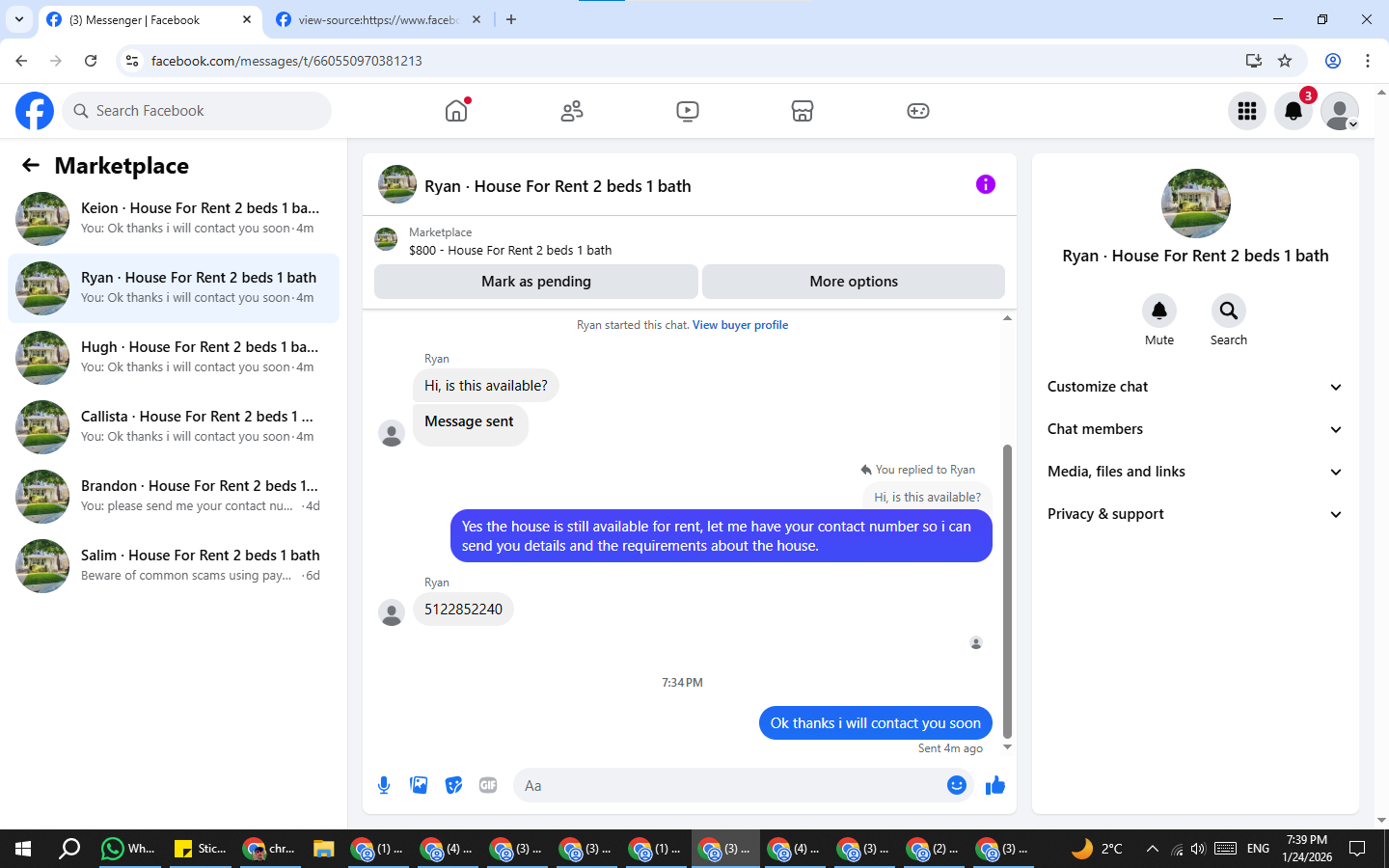Click the ENG language indicator
1389x868 pixels.
coord(1258,849)
